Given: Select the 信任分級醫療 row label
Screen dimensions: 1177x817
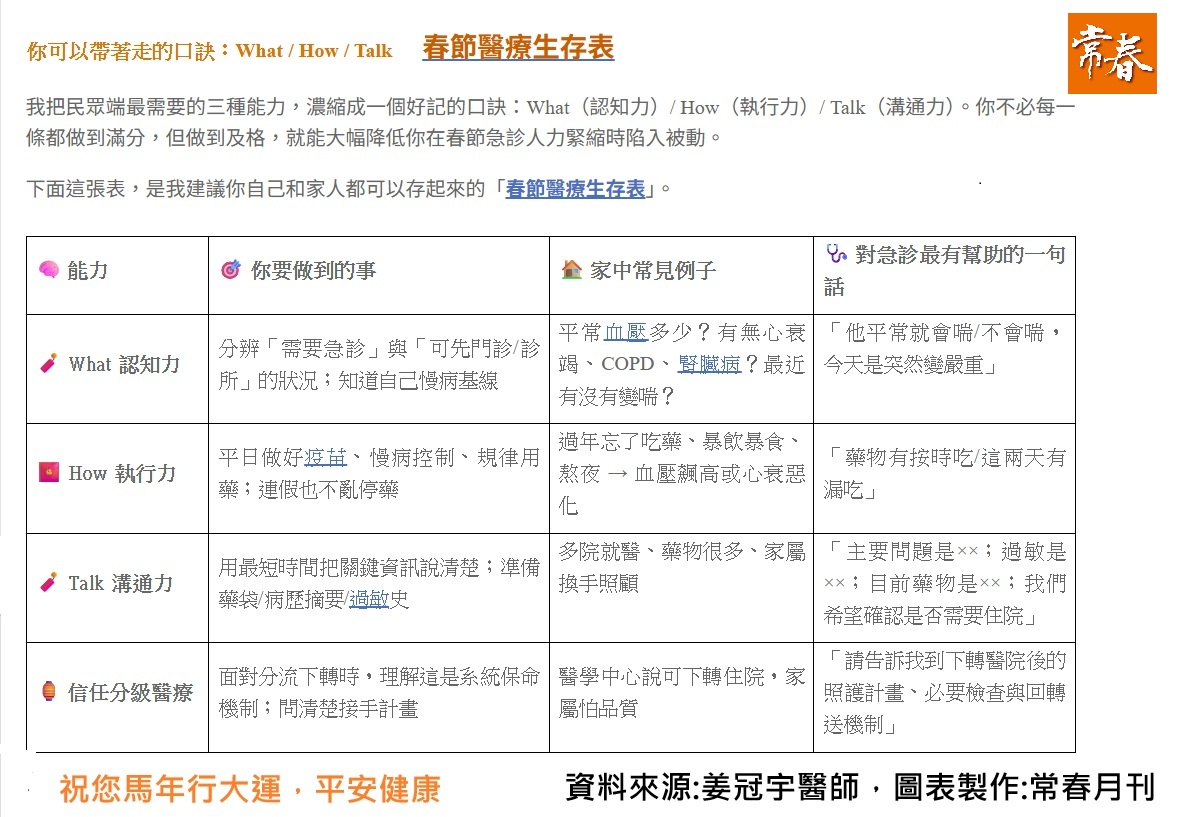Looking at the screenshot, I should coord(130,692).
